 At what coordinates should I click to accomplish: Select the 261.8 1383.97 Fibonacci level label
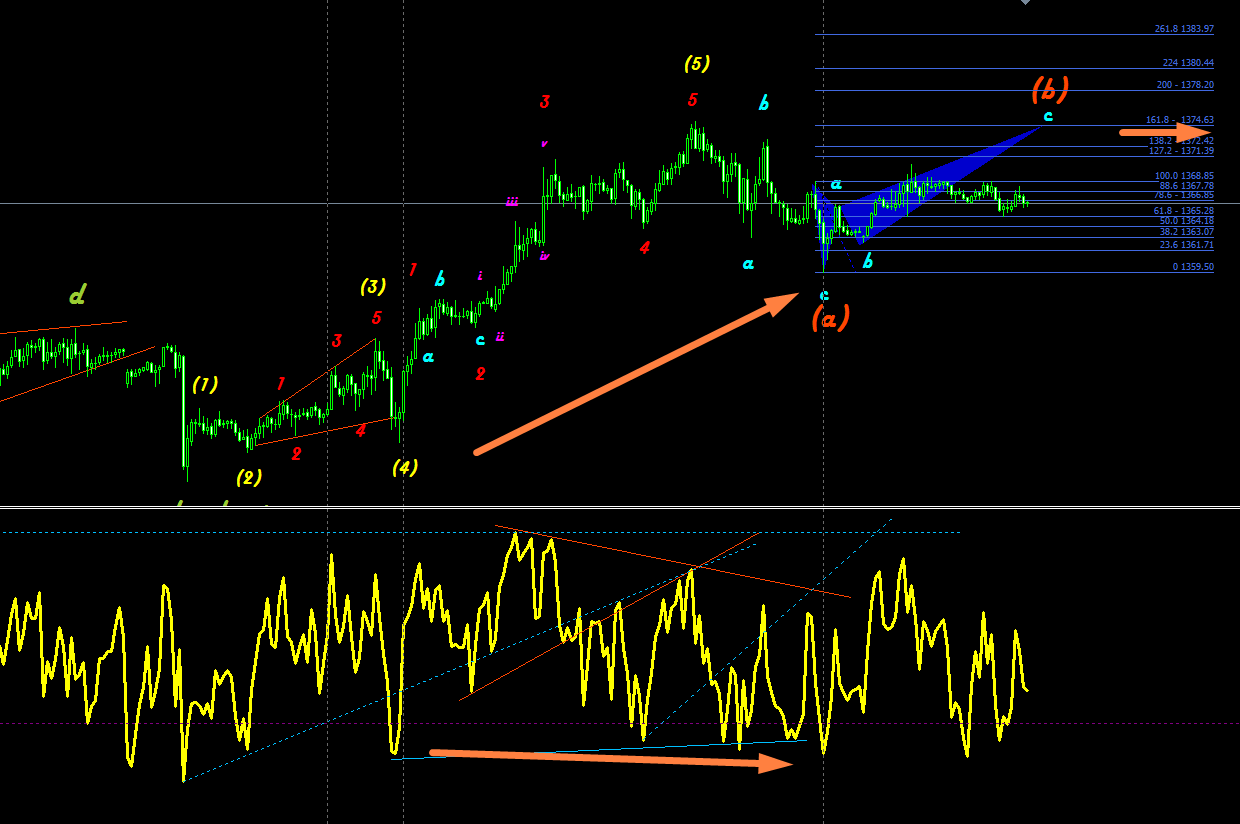click(1184, 29)
